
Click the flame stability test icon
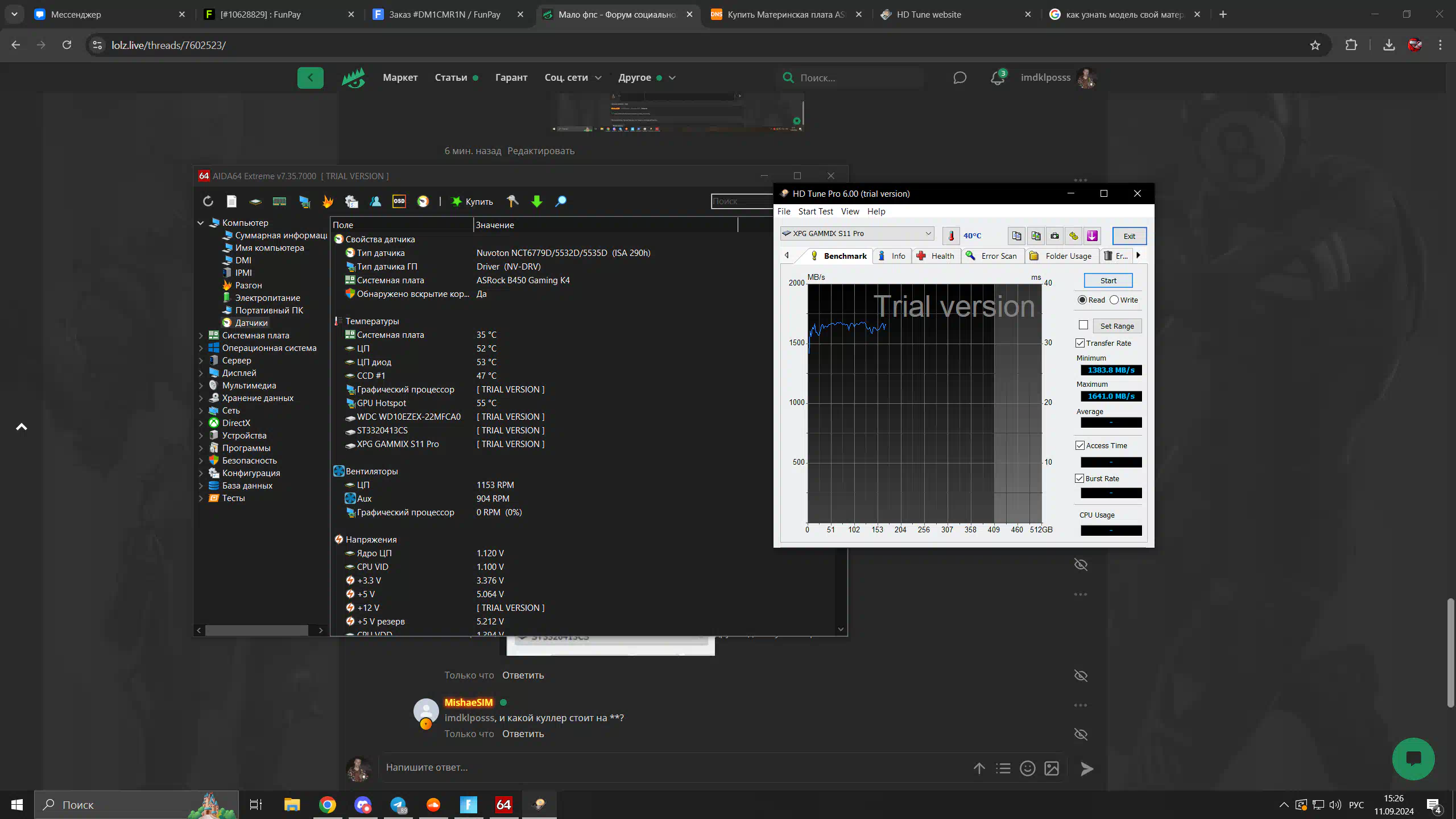(328, 201)
